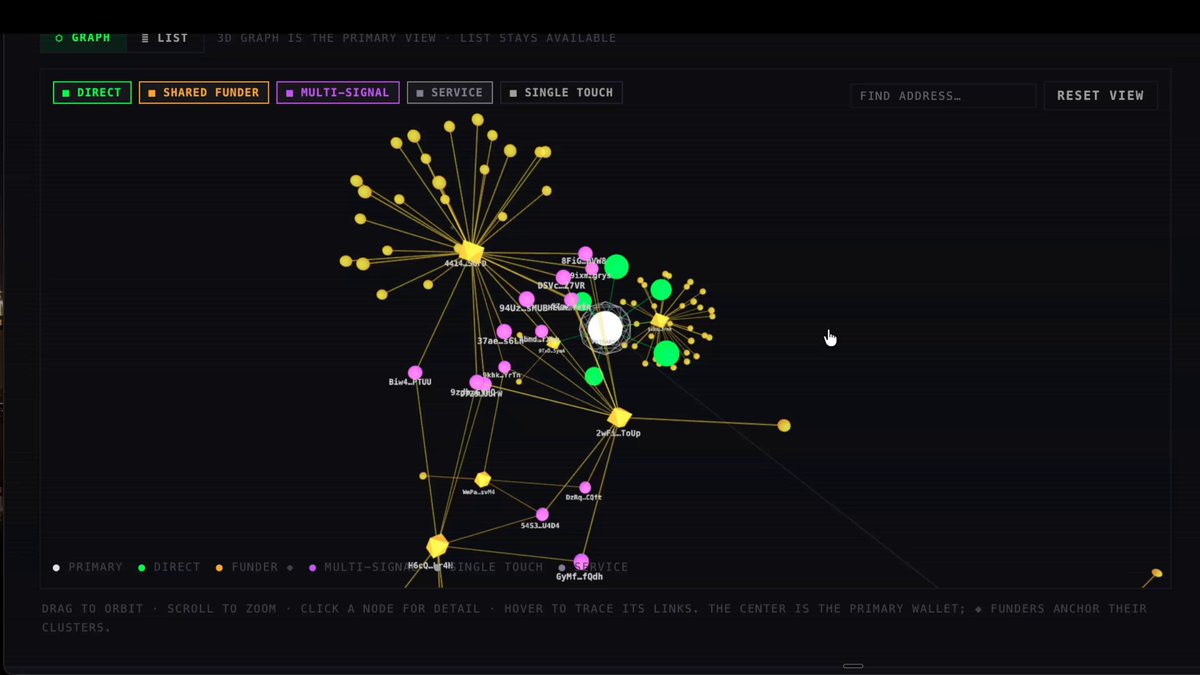Select the white primary wallet node
The image size is (1200, 675).
(605, 328)
